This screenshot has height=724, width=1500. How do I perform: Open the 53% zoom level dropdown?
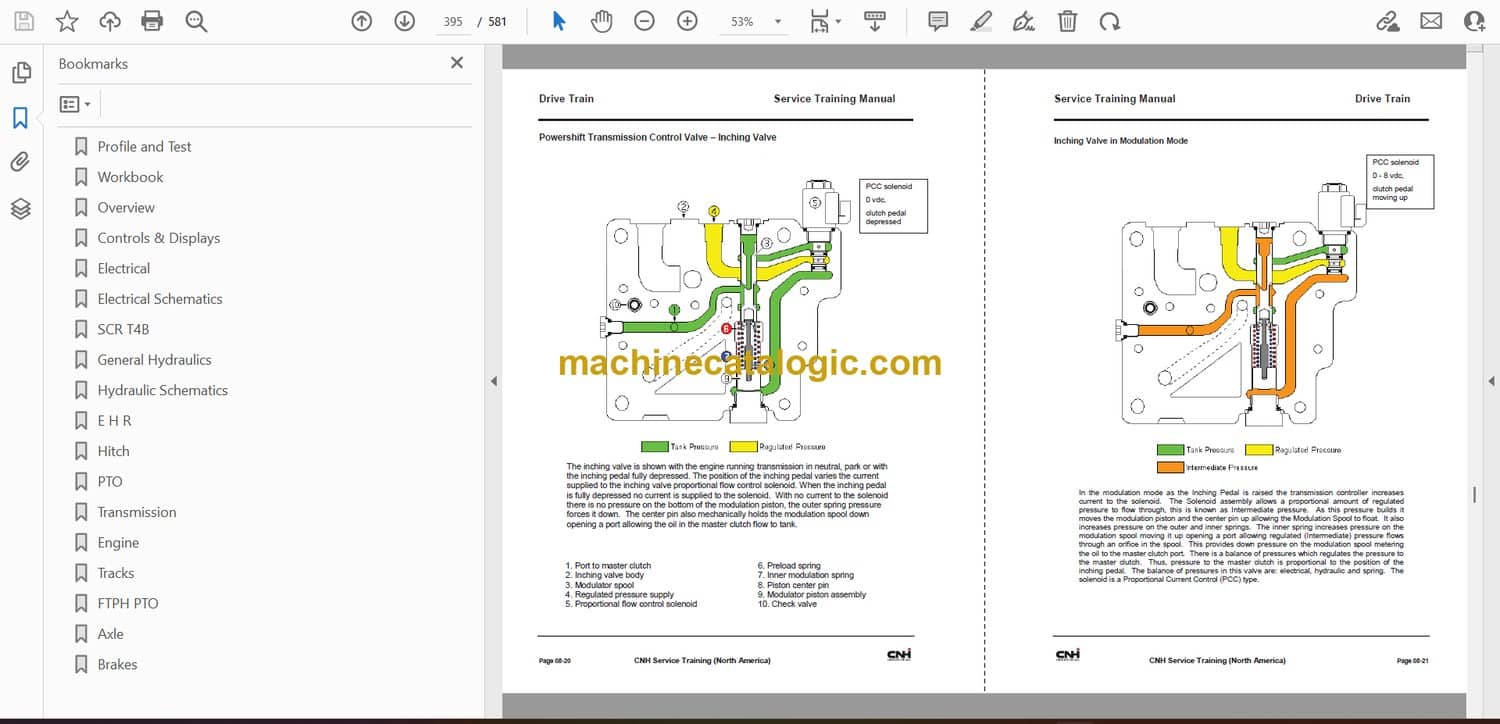point(777,22)
